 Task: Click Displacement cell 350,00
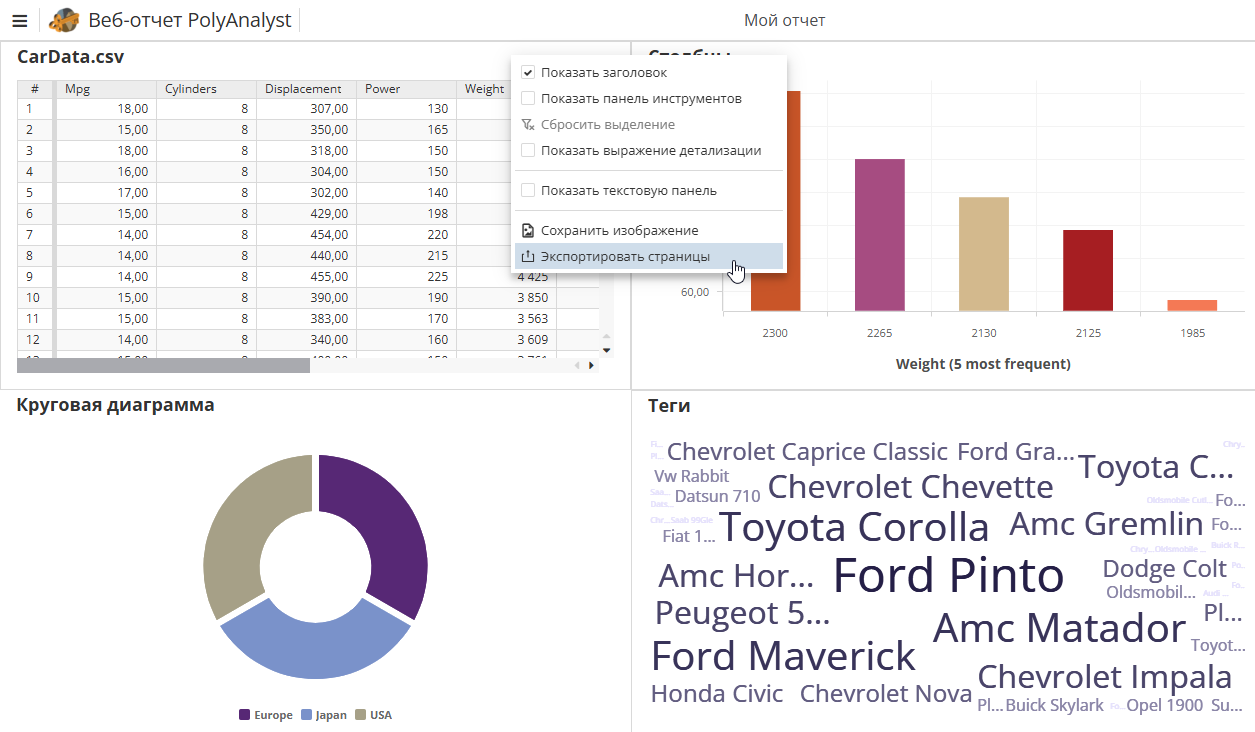pyautogui.click(x=306, y=130)
